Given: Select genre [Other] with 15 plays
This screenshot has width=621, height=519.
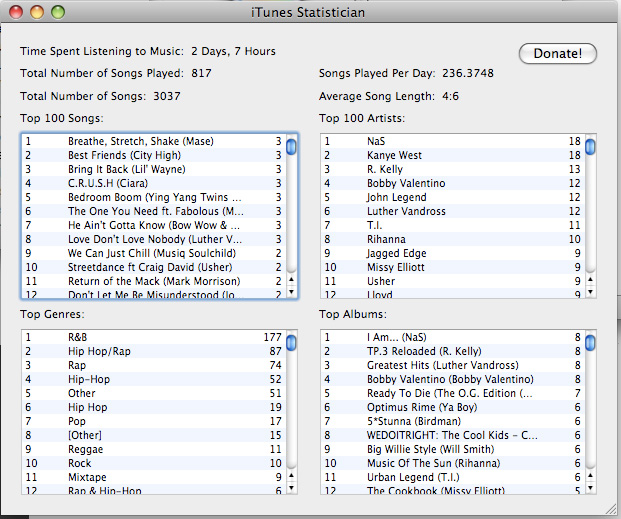Looking at the screenshot, I should [x=154, y=435].
